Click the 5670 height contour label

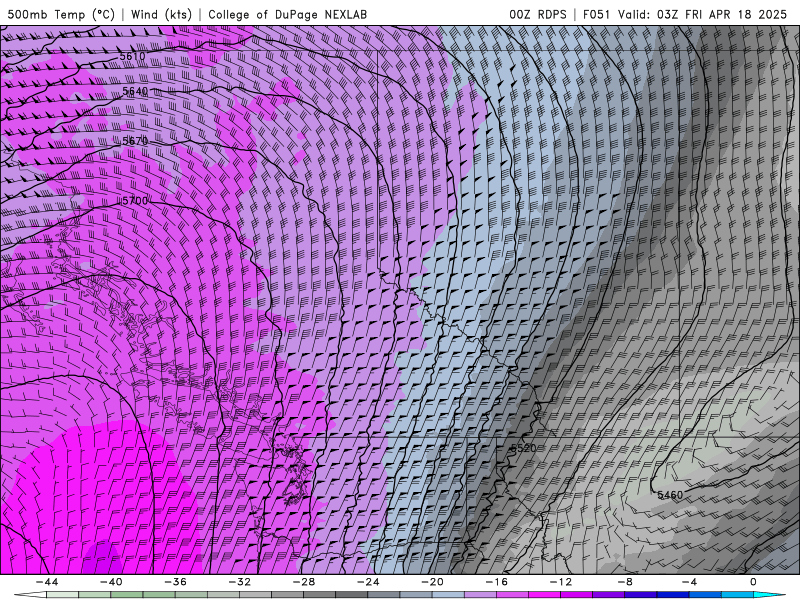135,140
